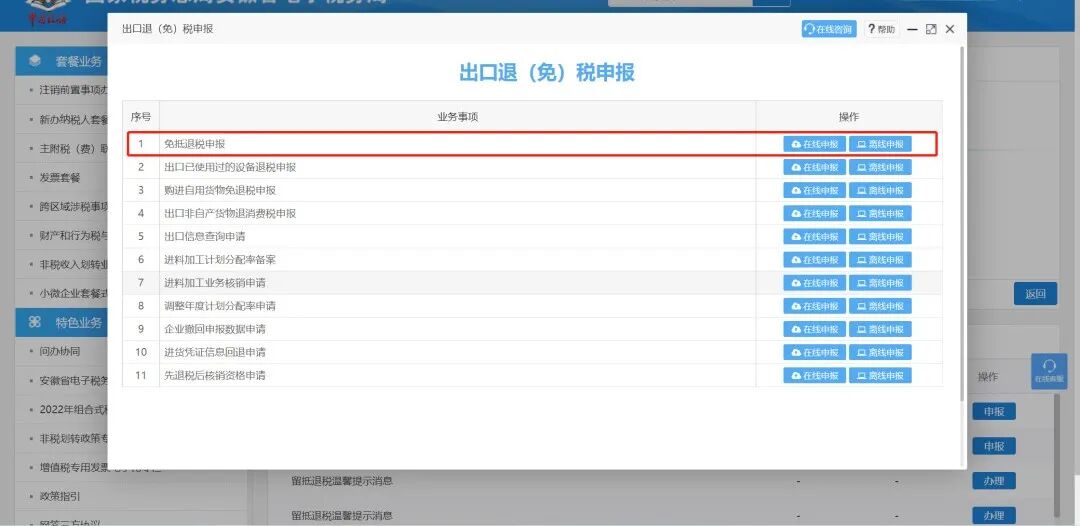Start 离线申报 for 先退税后核销资格申请
This screenshot has height=526, width=1080.
click(880, 375)
